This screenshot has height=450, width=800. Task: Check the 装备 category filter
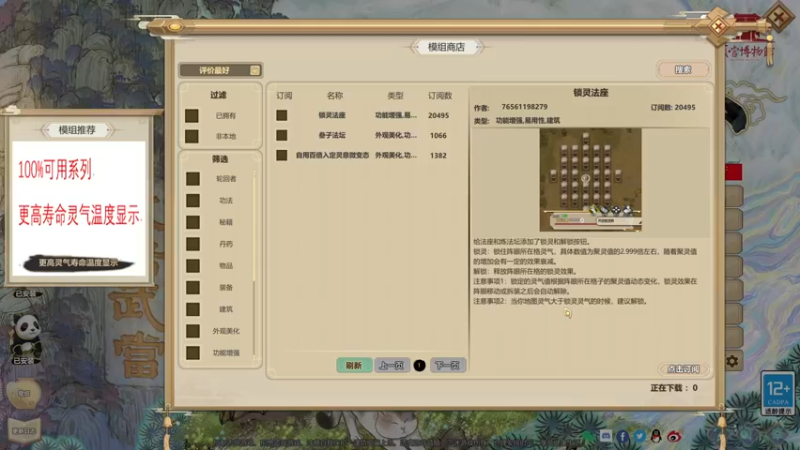(x=193, y=288)
